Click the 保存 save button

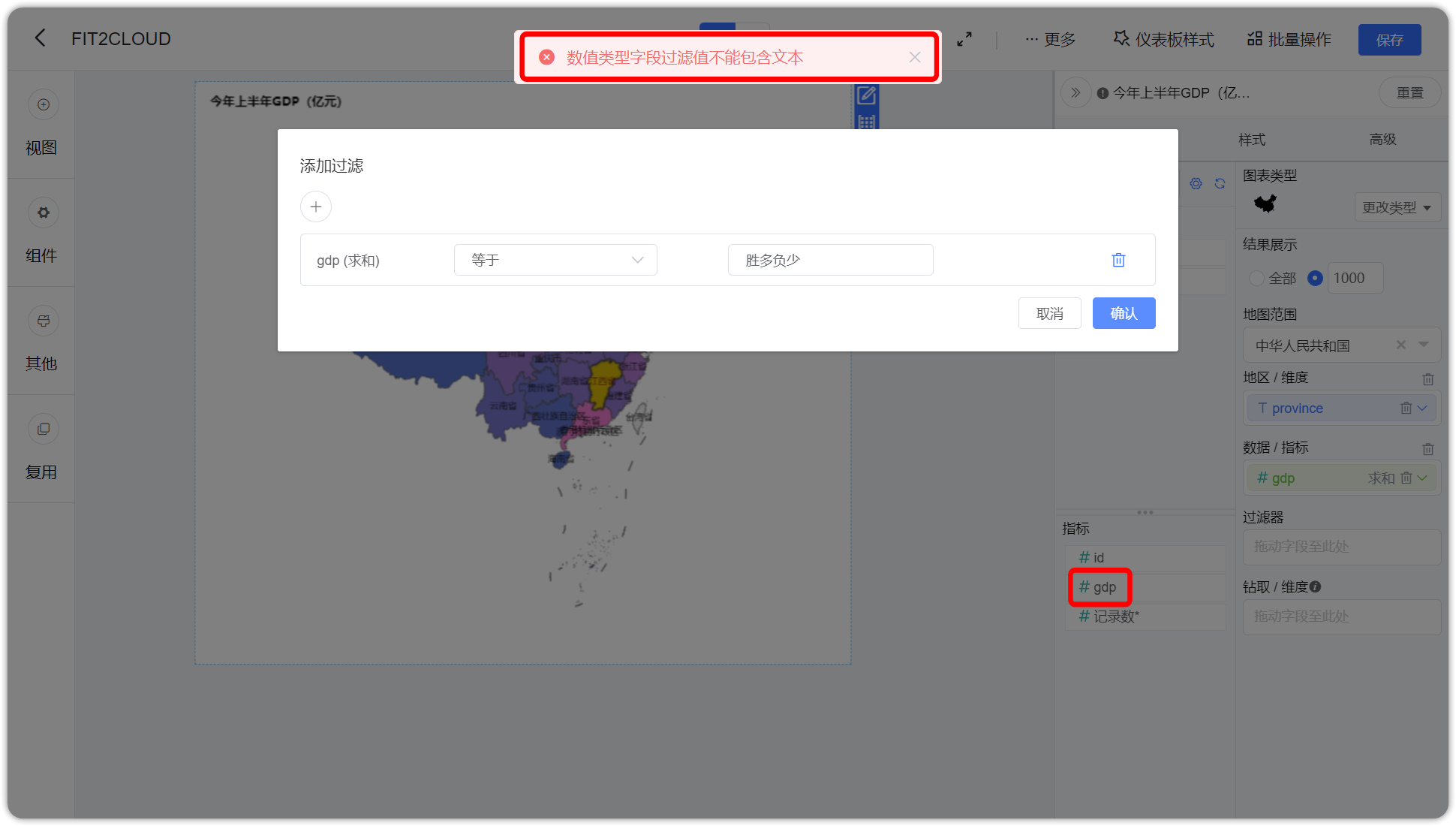point(1389,40)
